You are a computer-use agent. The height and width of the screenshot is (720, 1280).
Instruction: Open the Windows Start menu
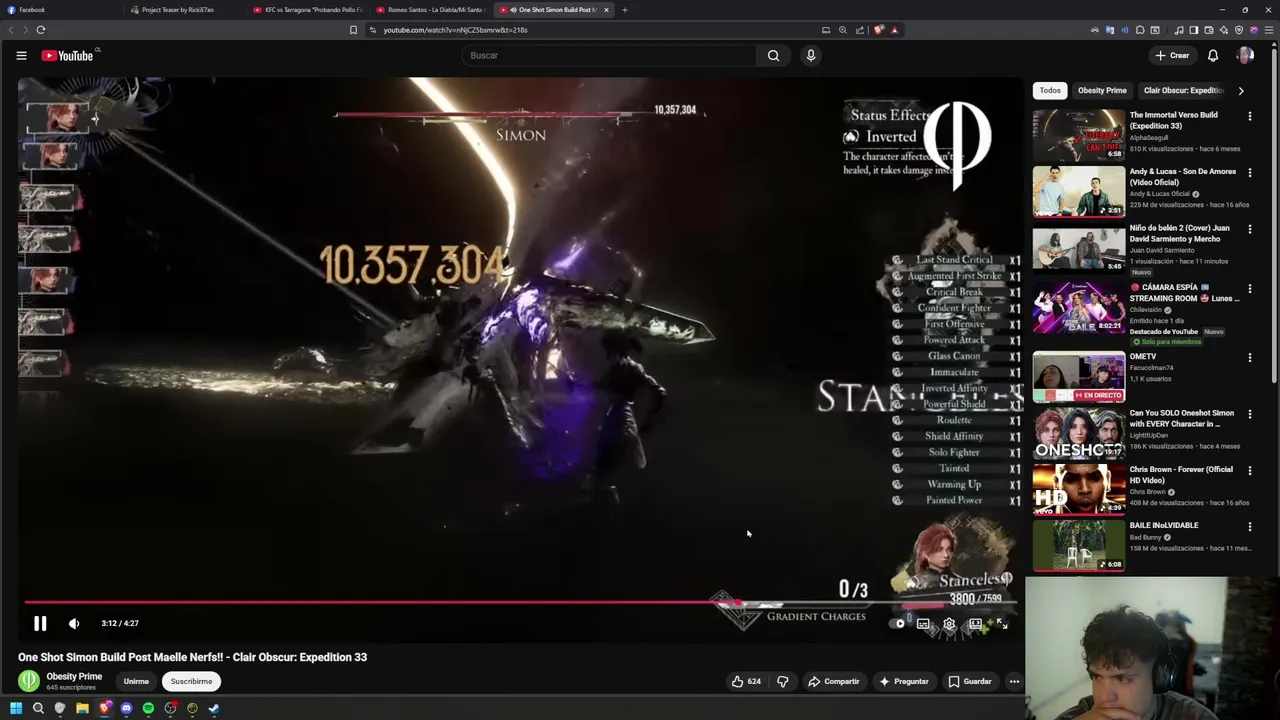(16, 709)
